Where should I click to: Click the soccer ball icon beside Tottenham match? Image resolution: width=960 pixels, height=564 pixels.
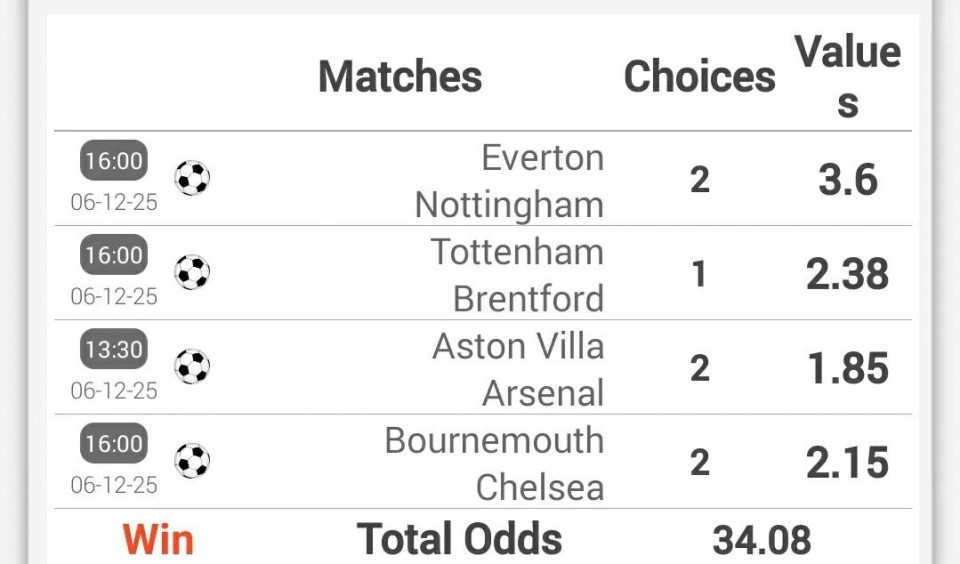[192, 272]
